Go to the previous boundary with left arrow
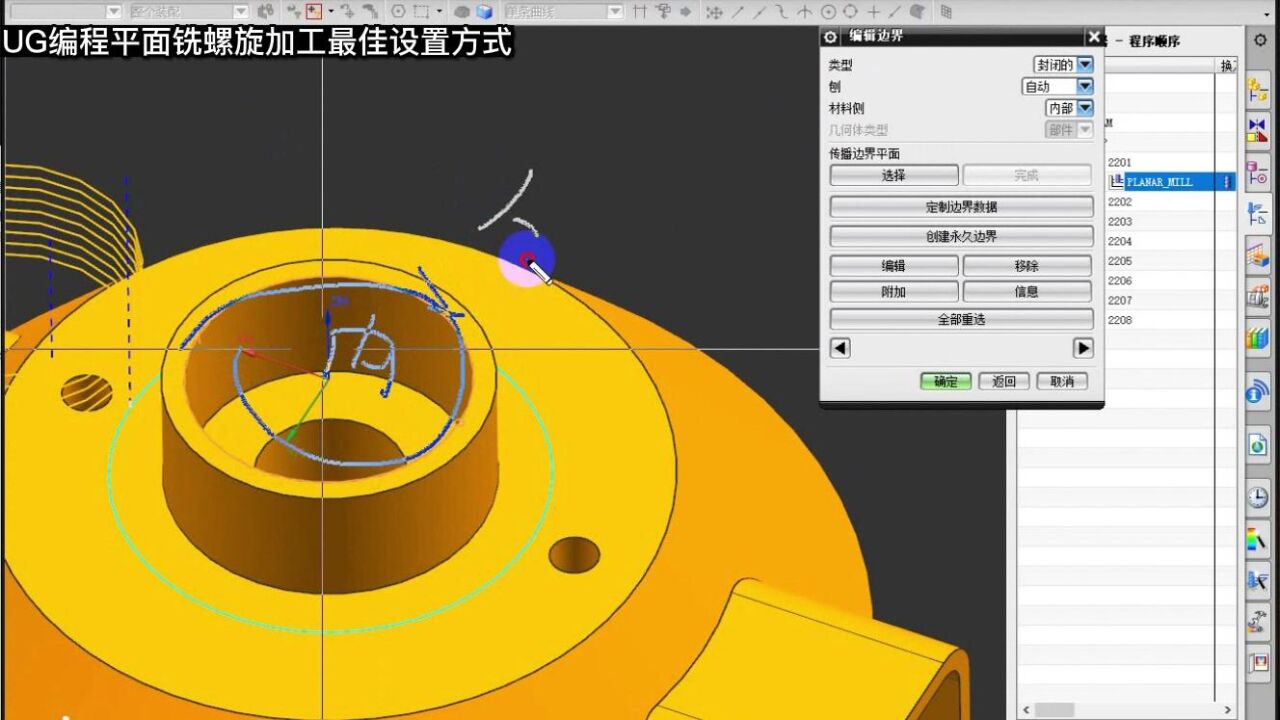 840,348
